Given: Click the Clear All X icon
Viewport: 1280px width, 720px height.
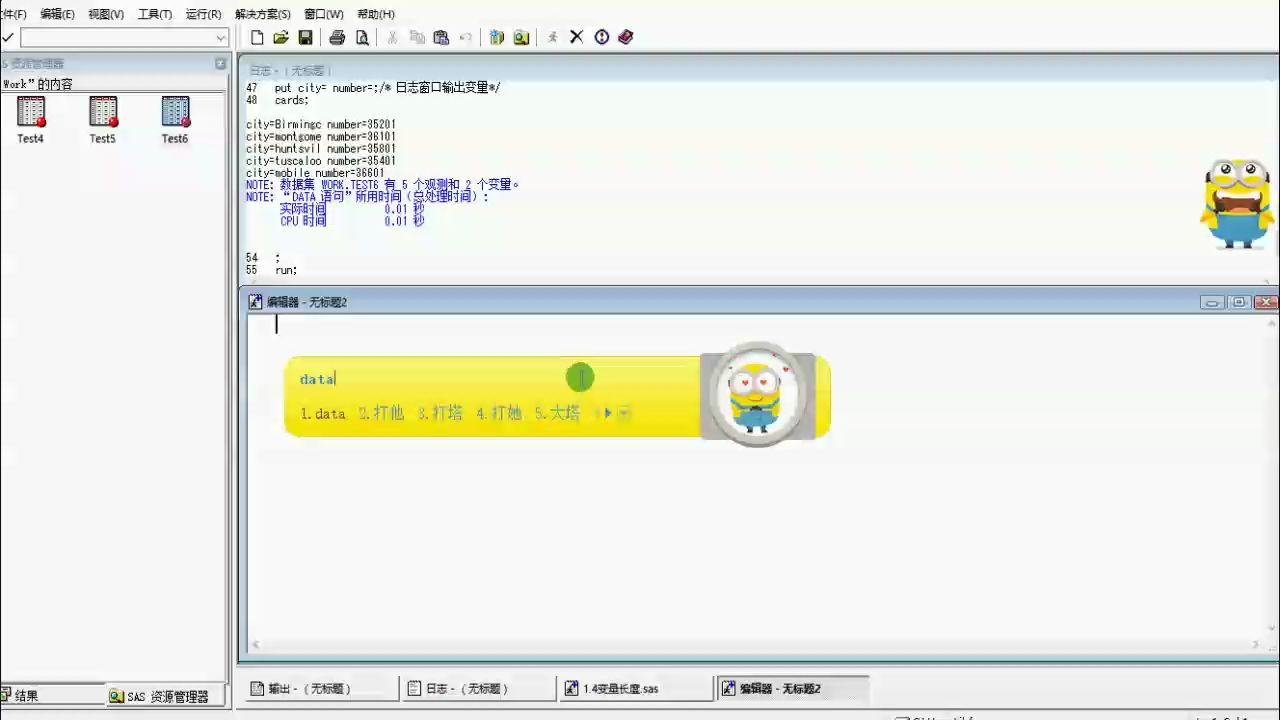Looking at the screenshot, I should tap(577, 37).
